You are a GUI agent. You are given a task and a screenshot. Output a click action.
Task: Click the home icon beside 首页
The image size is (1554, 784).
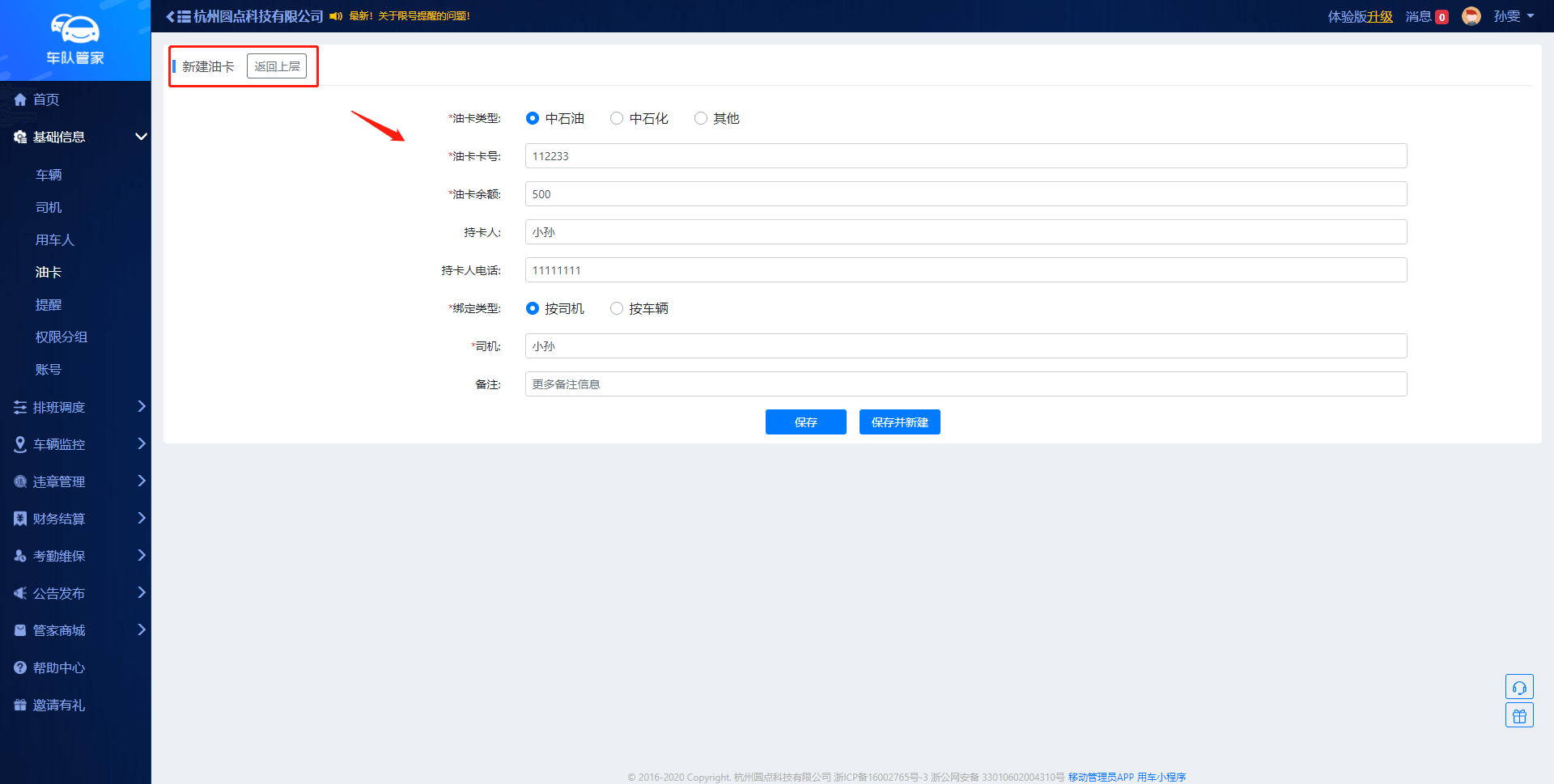(x=20, y=100)
